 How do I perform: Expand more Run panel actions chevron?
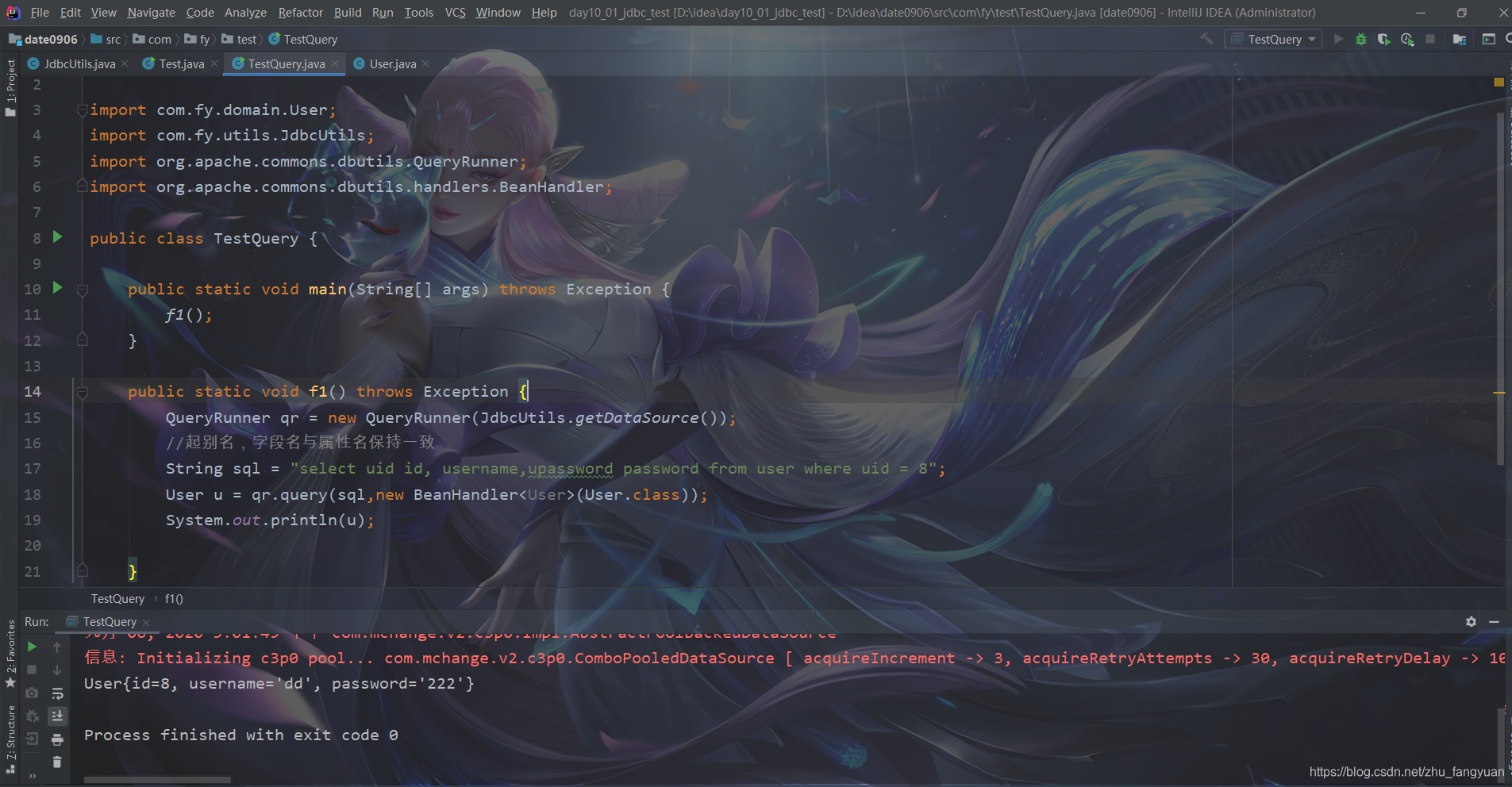click(x=33, y=776)
